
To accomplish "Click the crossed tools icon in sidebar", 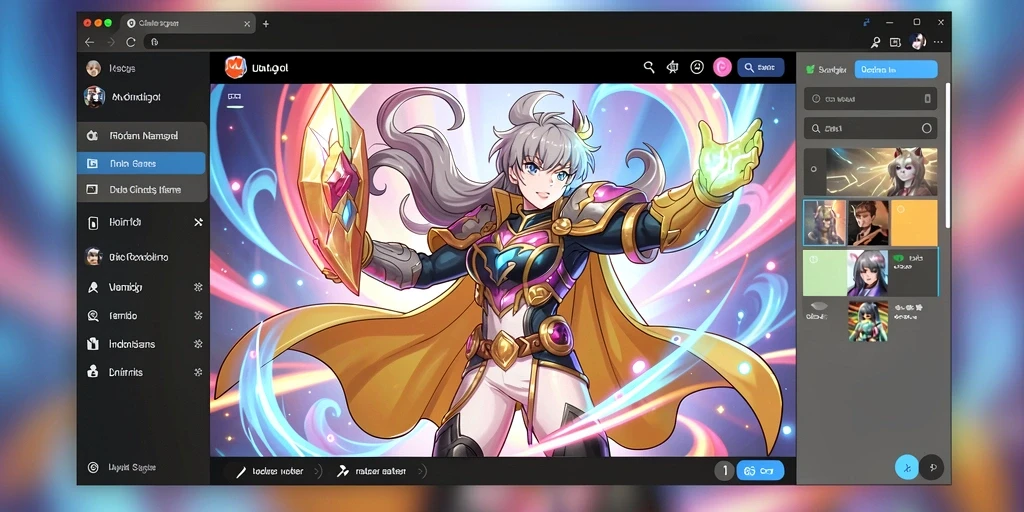I will point(199,223).
